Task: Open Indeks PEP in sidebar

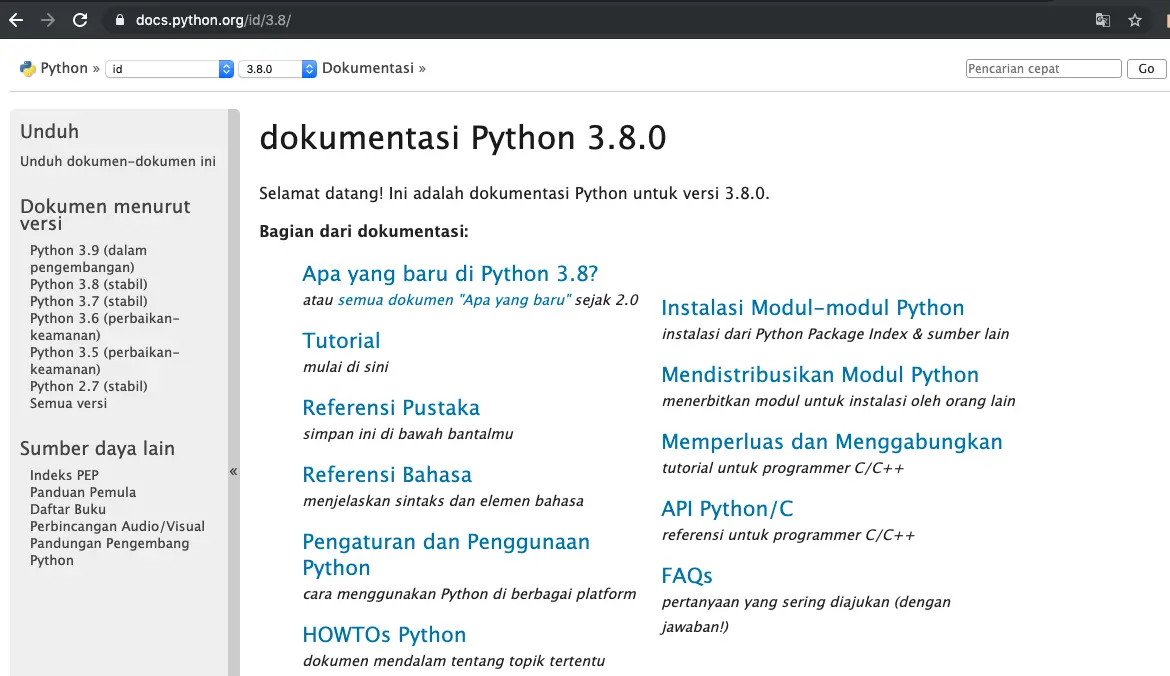Action: pos(64,475)
